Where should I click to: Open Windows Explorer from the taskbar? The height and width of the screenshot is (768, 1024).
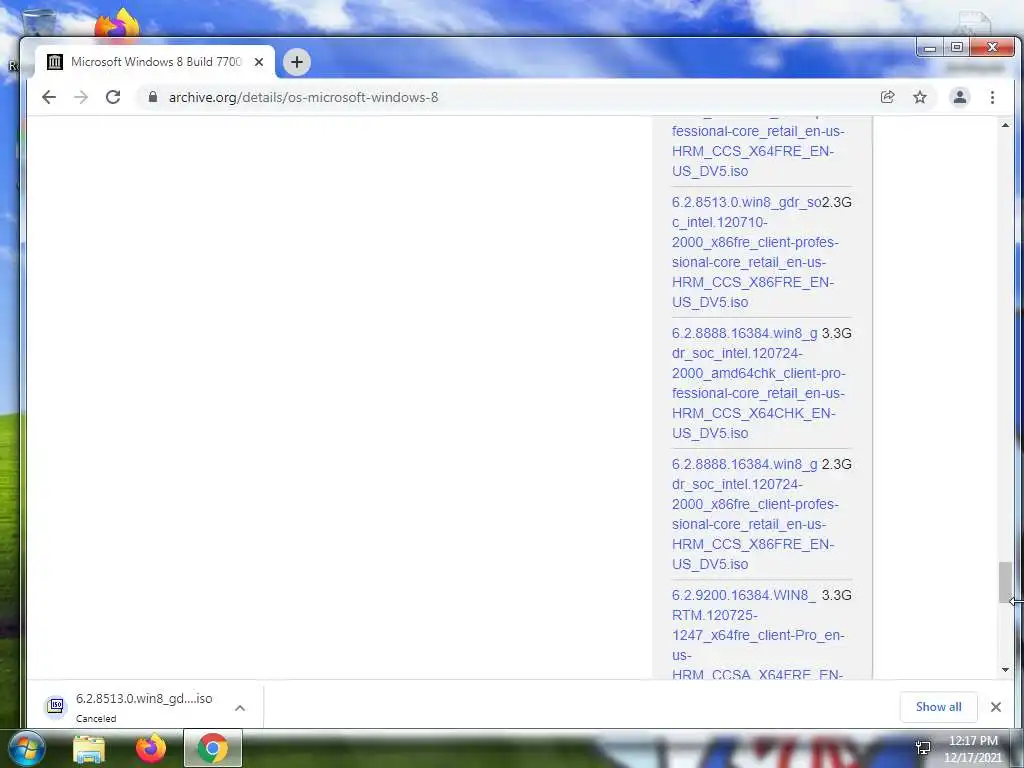point(89,749)
